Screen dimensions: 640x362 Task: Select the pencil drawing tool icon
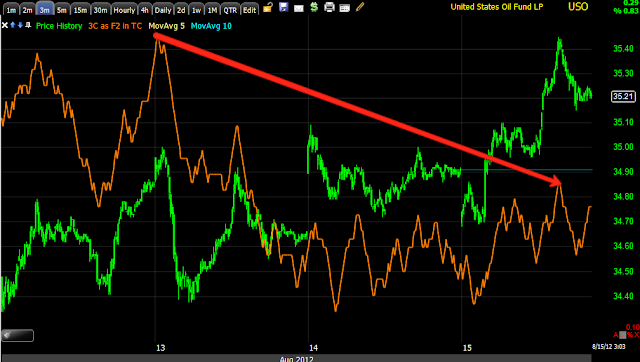point(360,7)
